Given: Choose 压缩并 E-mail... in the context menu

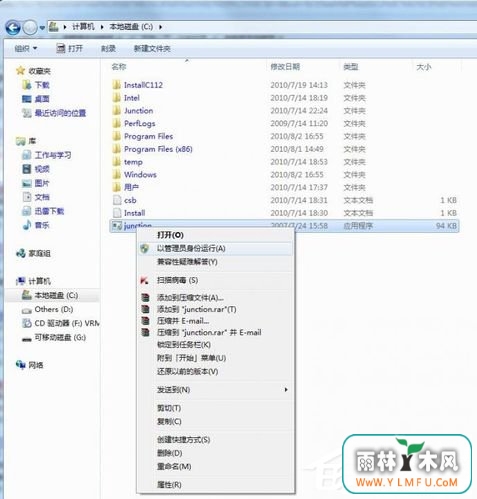Looking at the screenshot, I should [x=215, y=321].
